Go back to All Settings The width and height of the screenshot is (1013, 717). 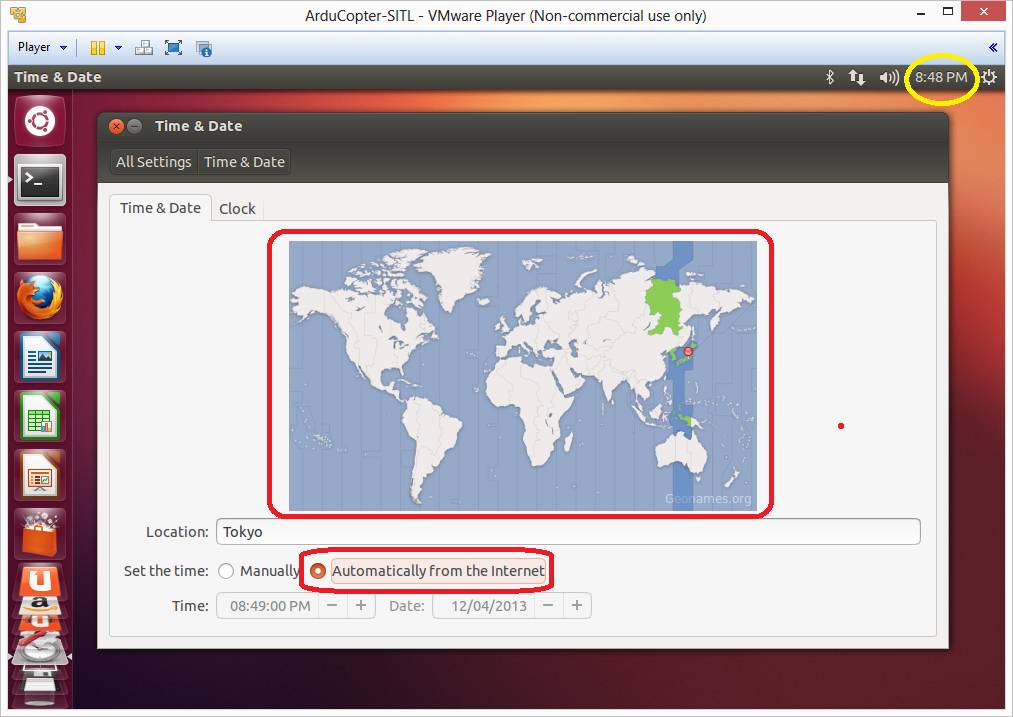click(x=153, y=162)
